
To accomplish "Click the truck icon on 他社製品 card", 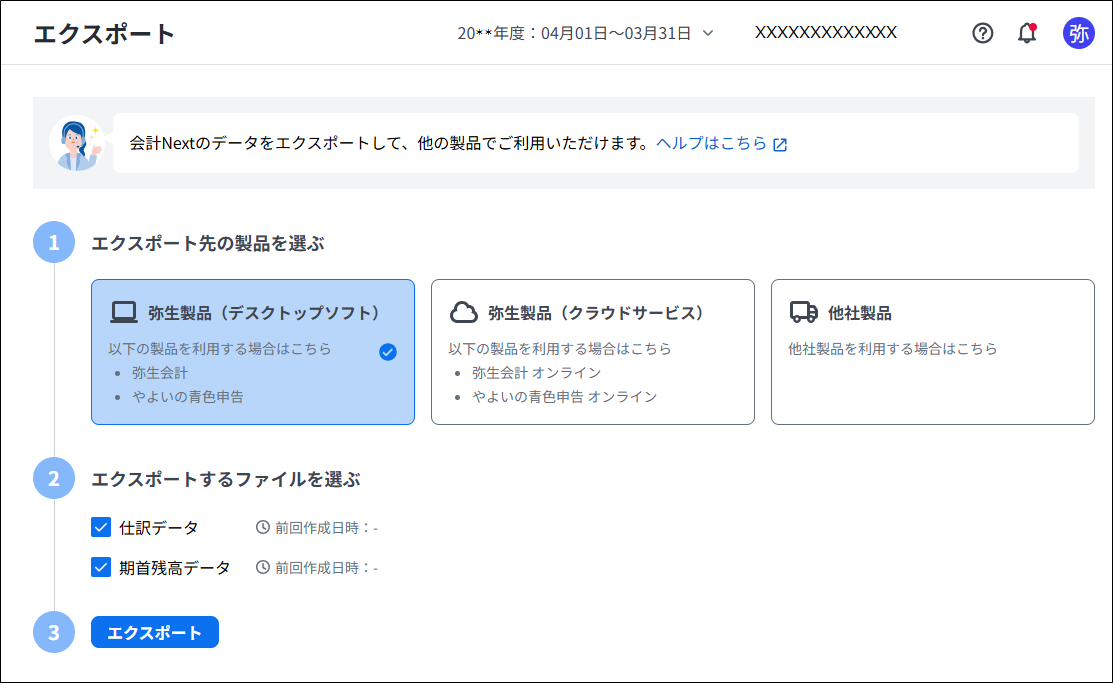I will [x=804, y=312].
